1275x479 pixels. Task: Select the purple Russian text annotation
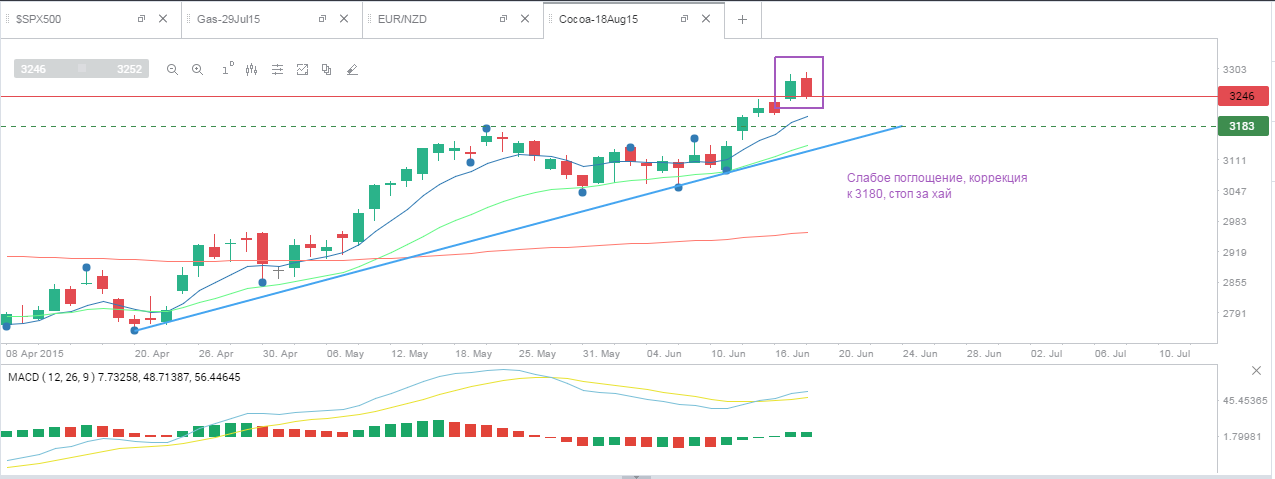[x=937, y=185]
